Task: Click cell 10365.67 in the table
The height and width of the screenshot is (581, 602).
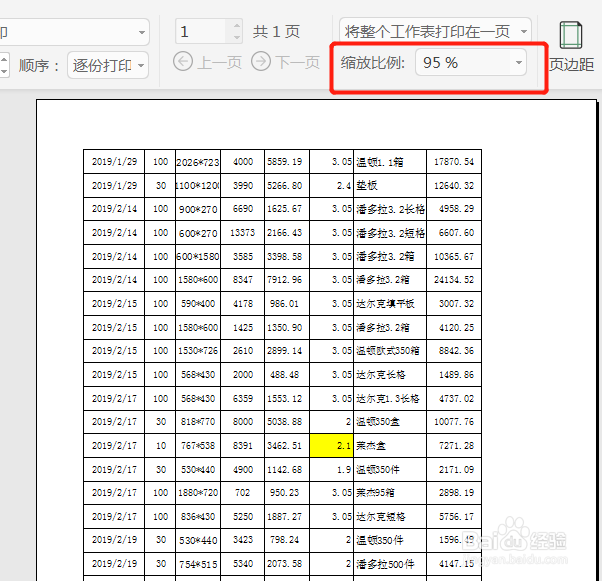Action: coord(454,256)
